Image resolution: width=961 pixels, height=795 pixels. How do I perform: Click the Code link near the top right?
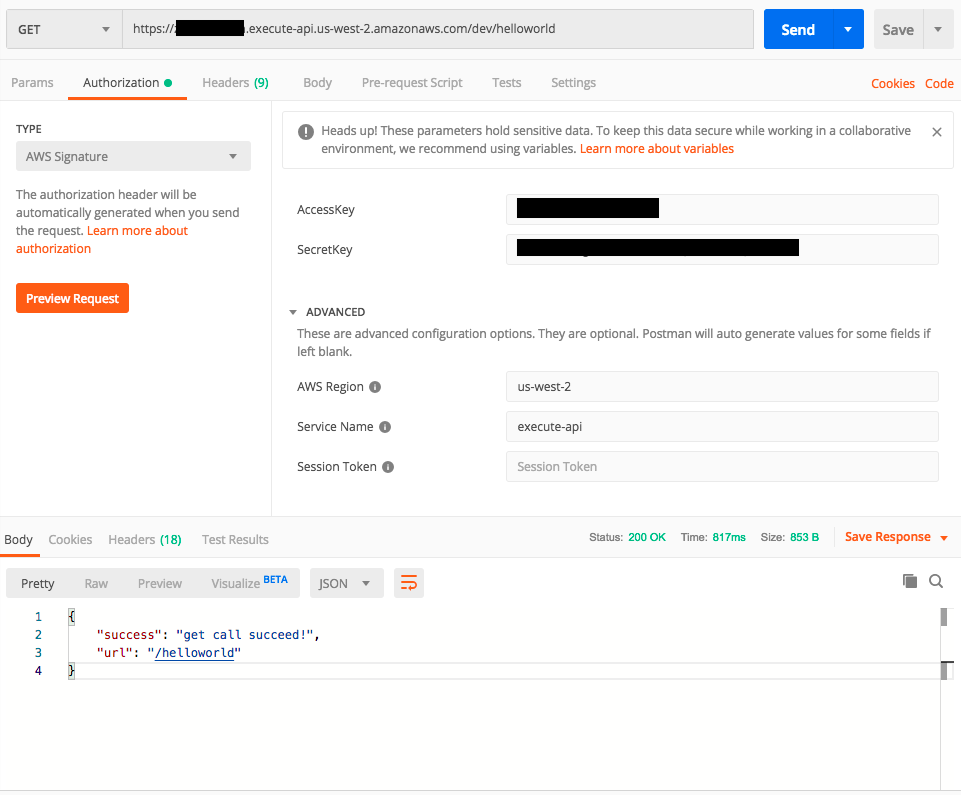point(938,83)
